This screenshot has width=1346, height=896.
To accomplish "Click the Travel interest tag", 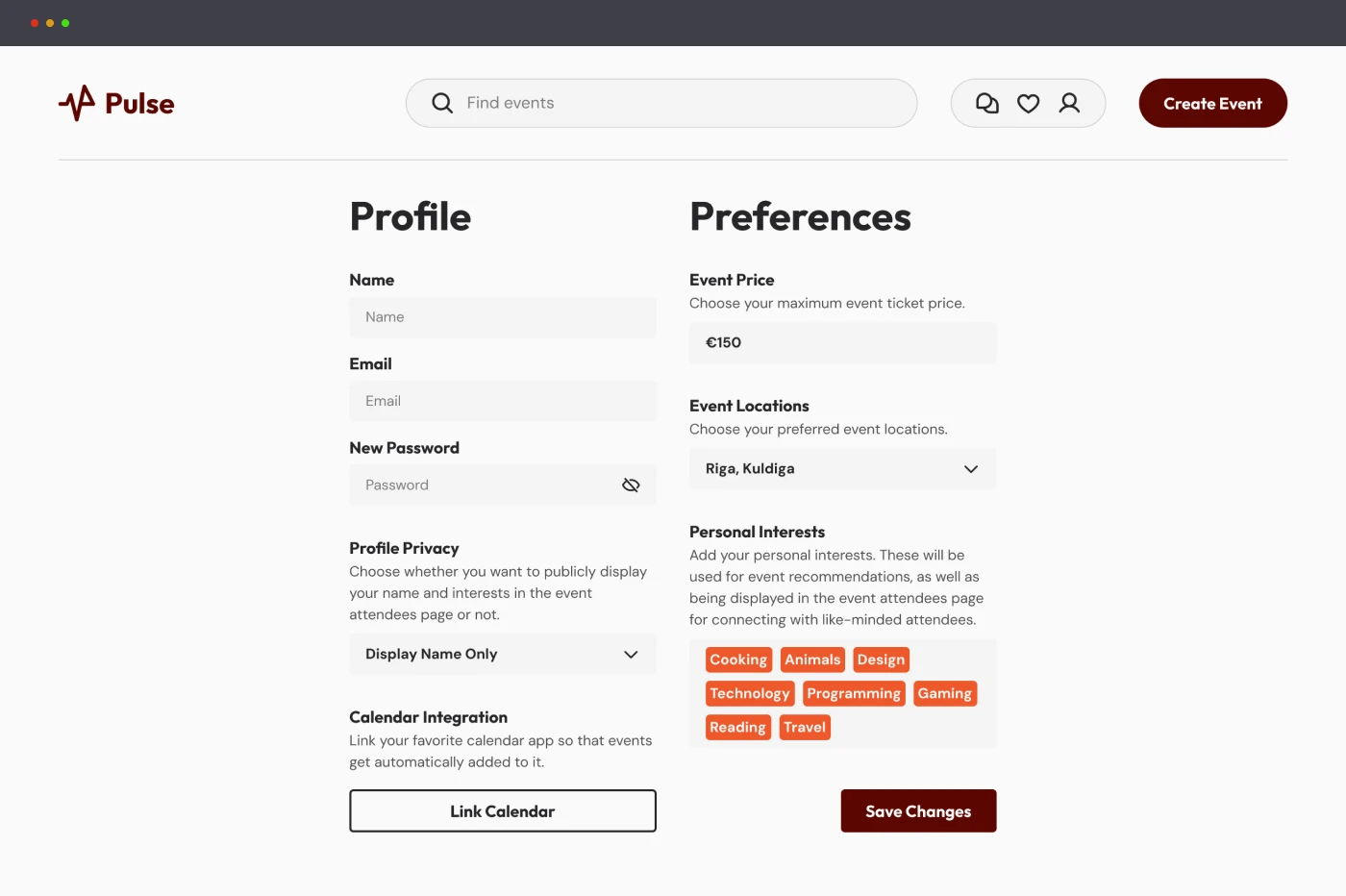I will [x=805, y=727].
